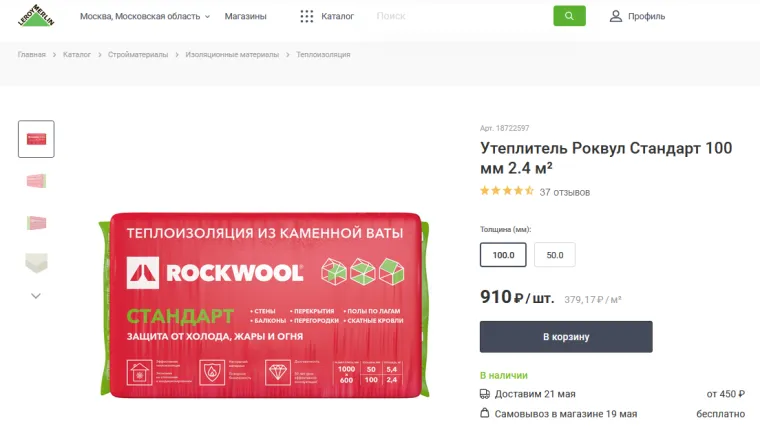Open the 37 отзывов reviews link
760x429 pixels.
pos(565,192)
